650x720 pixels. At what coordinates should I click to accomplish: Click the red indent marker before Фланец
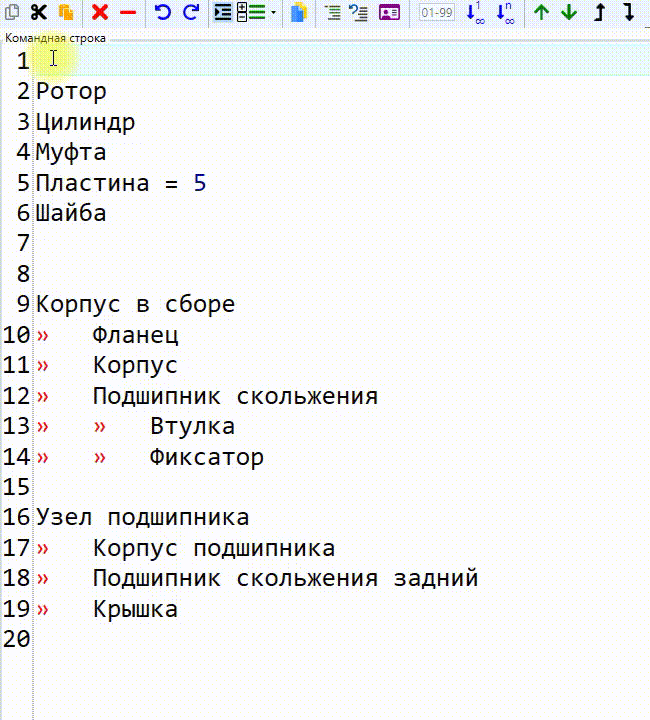pyautogui.click(x=43, y=336)
